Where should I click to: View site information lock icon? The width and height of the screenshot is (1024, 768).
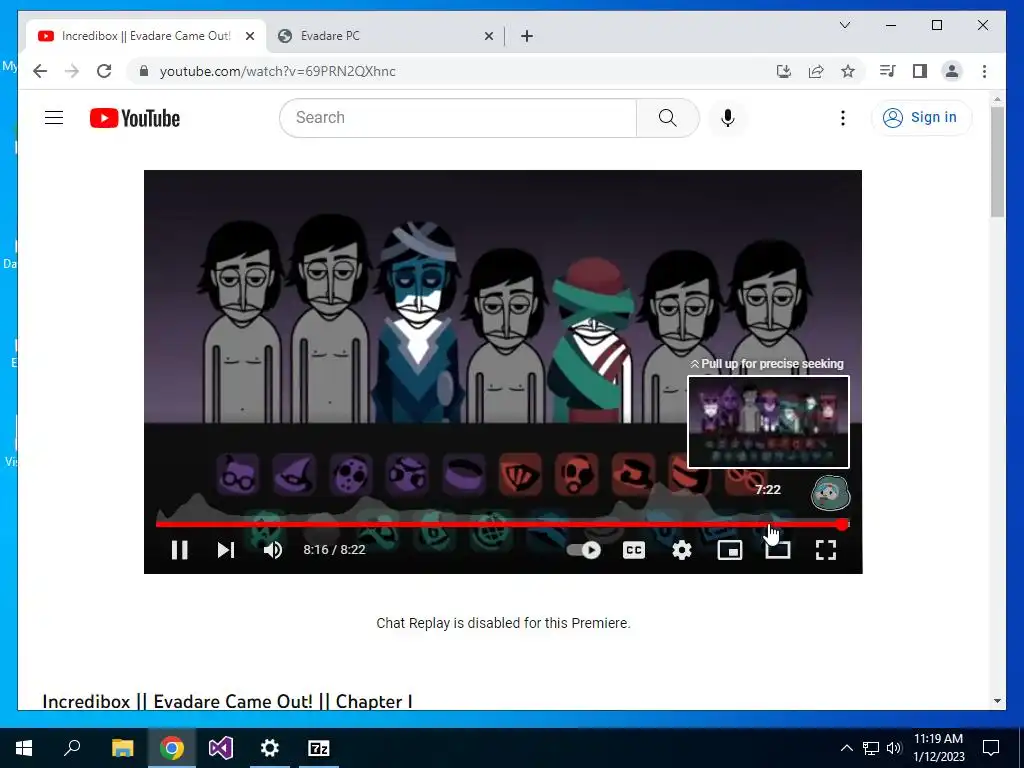[x=144, y=71]
